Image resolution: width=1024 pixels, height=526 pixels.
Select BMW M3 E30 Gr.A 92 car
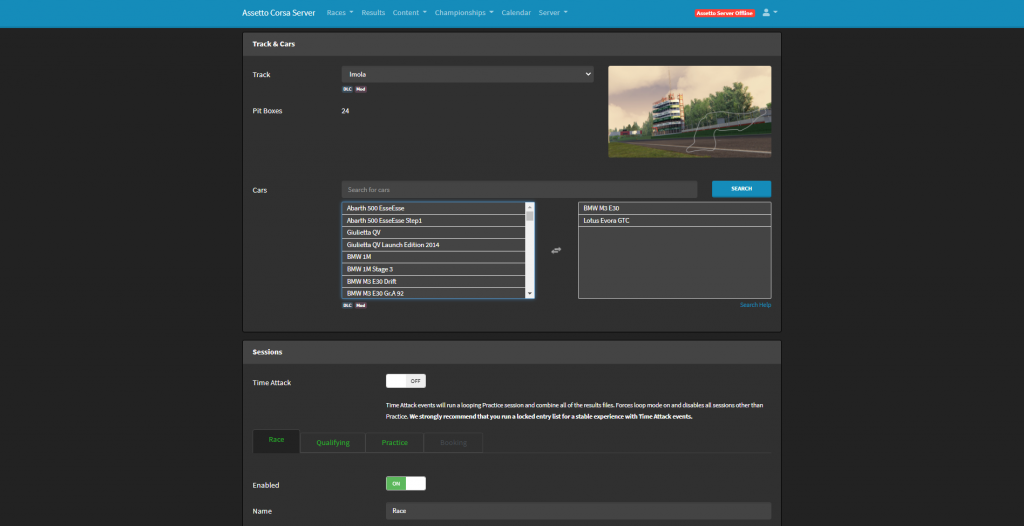coord(434,293)
